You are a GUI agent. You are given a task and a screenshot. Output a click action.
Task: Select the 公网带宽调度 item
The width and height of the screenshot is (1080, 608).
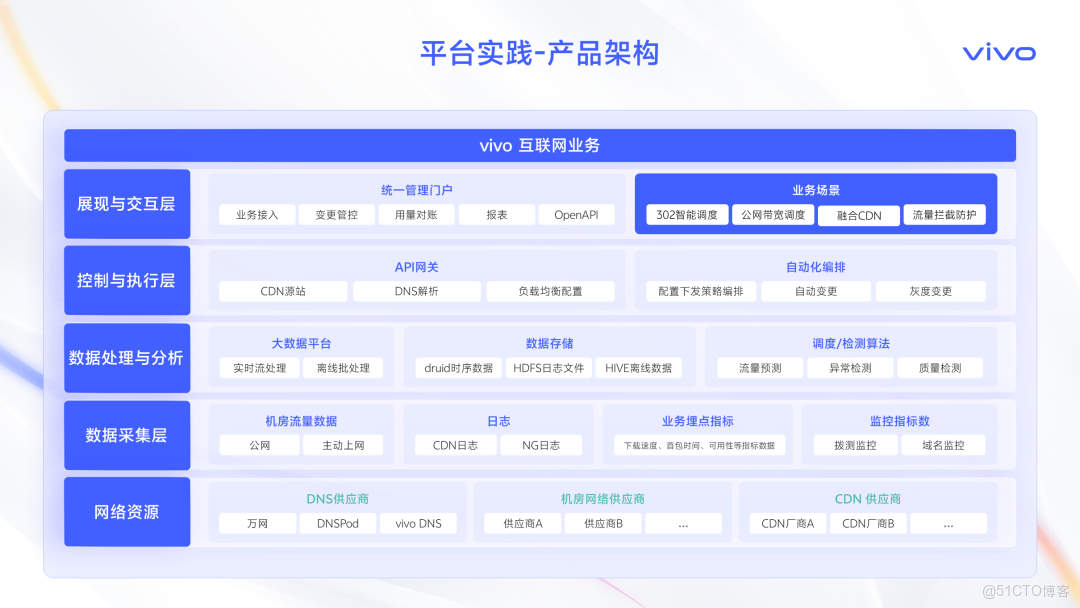773,214
